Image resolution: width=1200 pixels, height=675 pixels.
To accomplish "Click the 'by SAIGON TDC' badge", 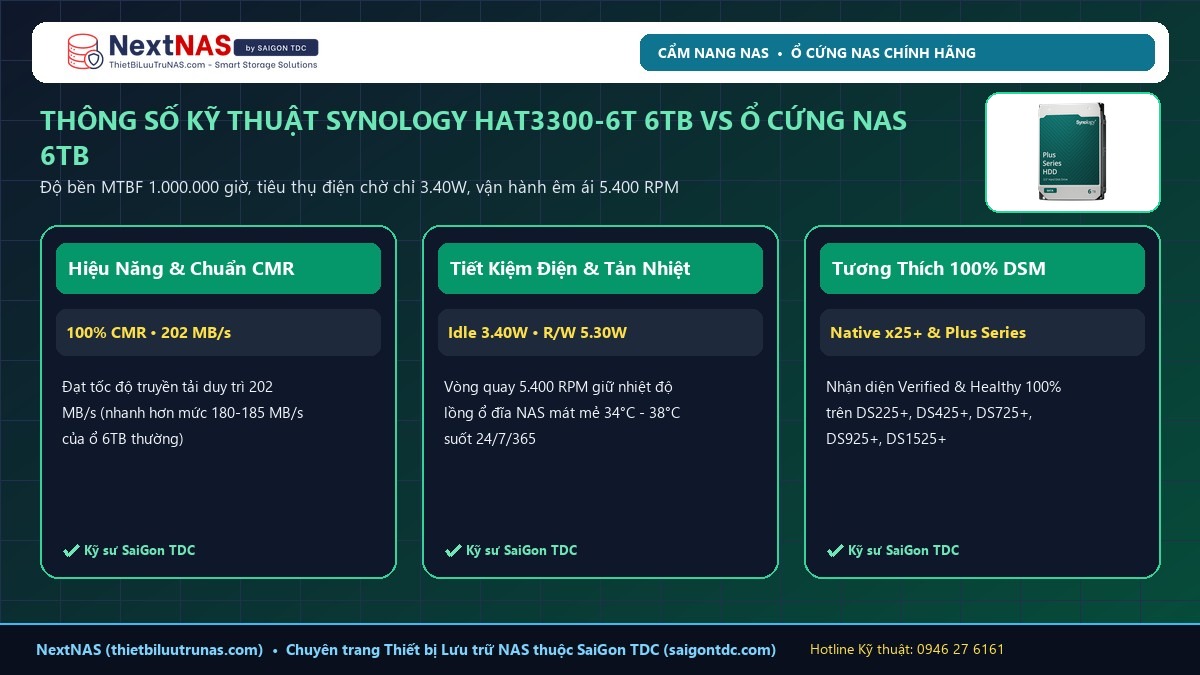I will click(275, 47).
